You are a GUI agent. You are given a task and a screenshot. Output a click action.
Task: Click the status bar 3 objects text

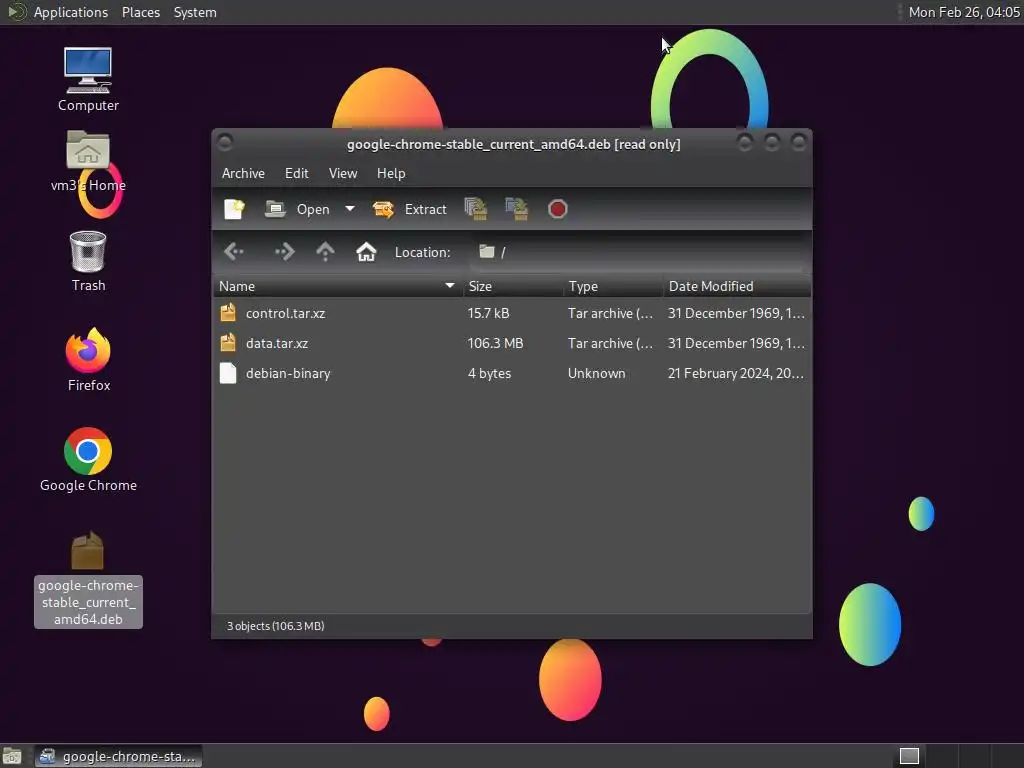tap(276, 626)
